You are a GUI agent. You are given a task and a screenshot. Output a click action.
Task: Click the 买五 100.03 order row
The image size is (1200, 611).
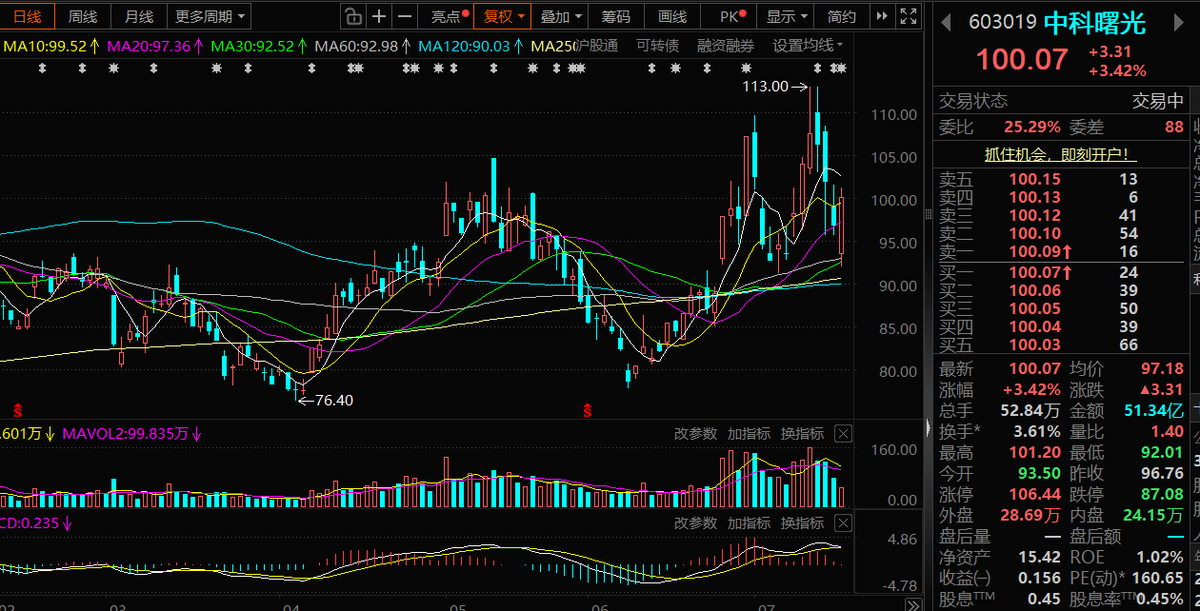[x=1059, y=345]
